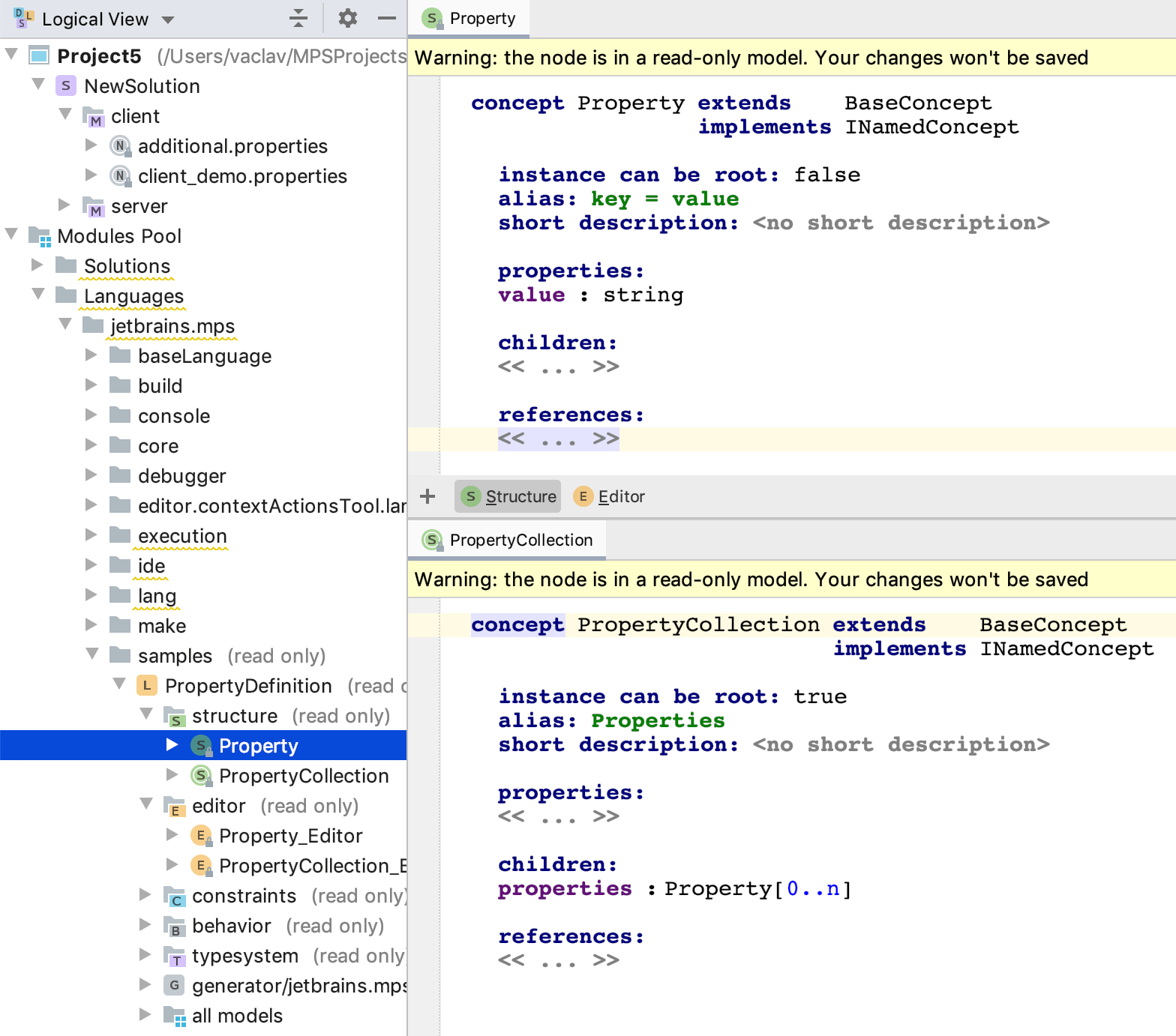Select PropertyCollection in the structure tree
The width and height of the screenshot is (1176, 1036).
pyautogui.click(x=303, y=776)
